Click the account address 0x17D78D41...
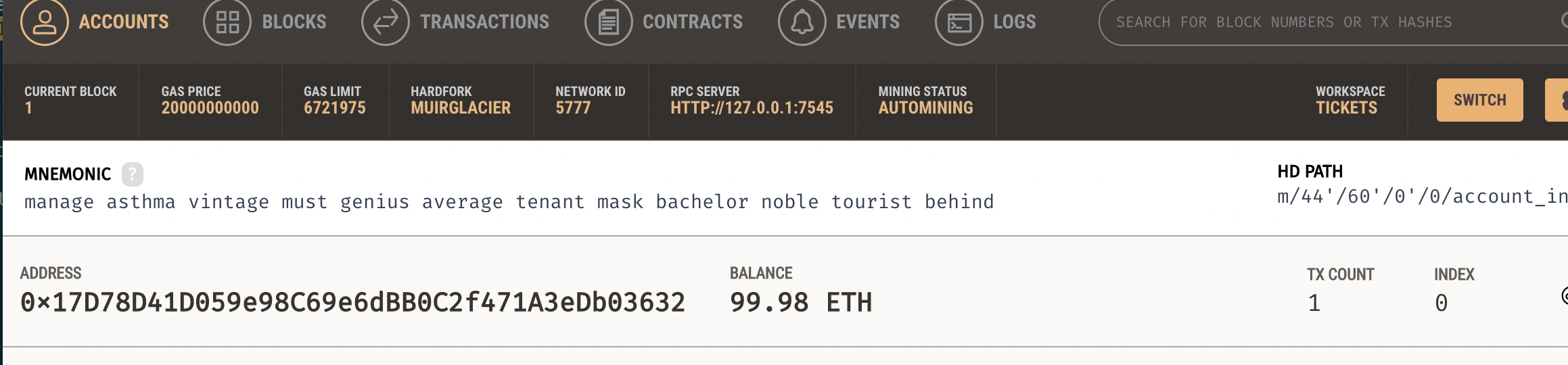Screen dimensions: 1568x365 pyautogui.click(x=352, y=302)
